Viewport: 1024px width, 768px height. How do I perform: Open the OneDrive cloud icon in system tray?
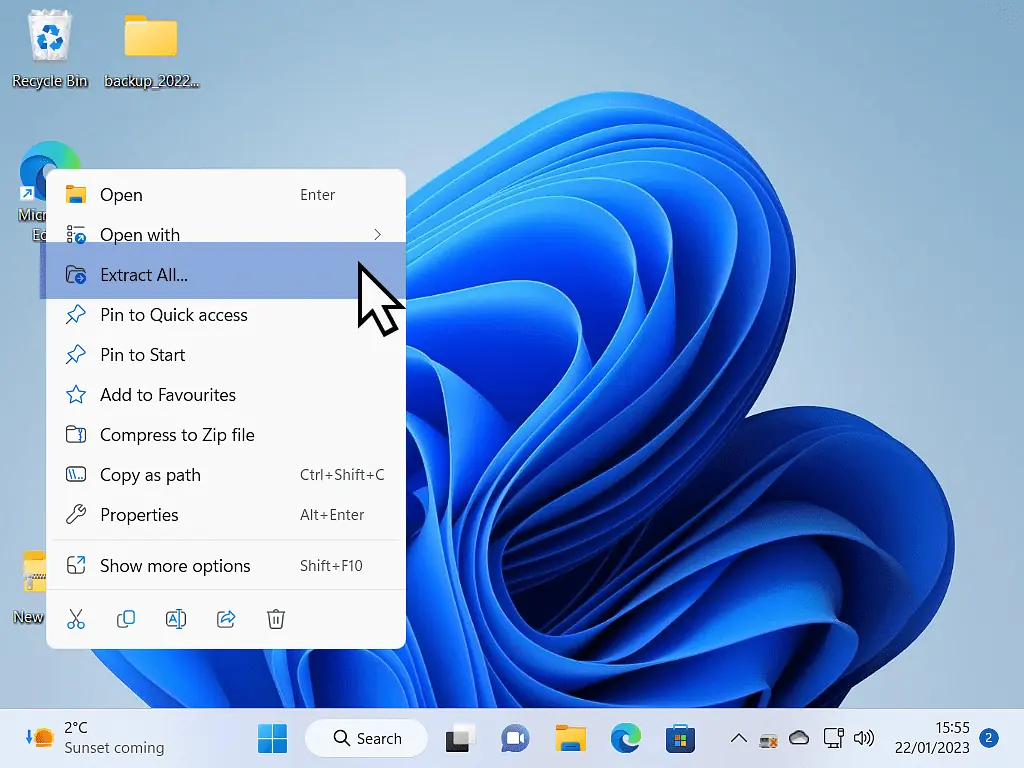click(x=798, y=738)
